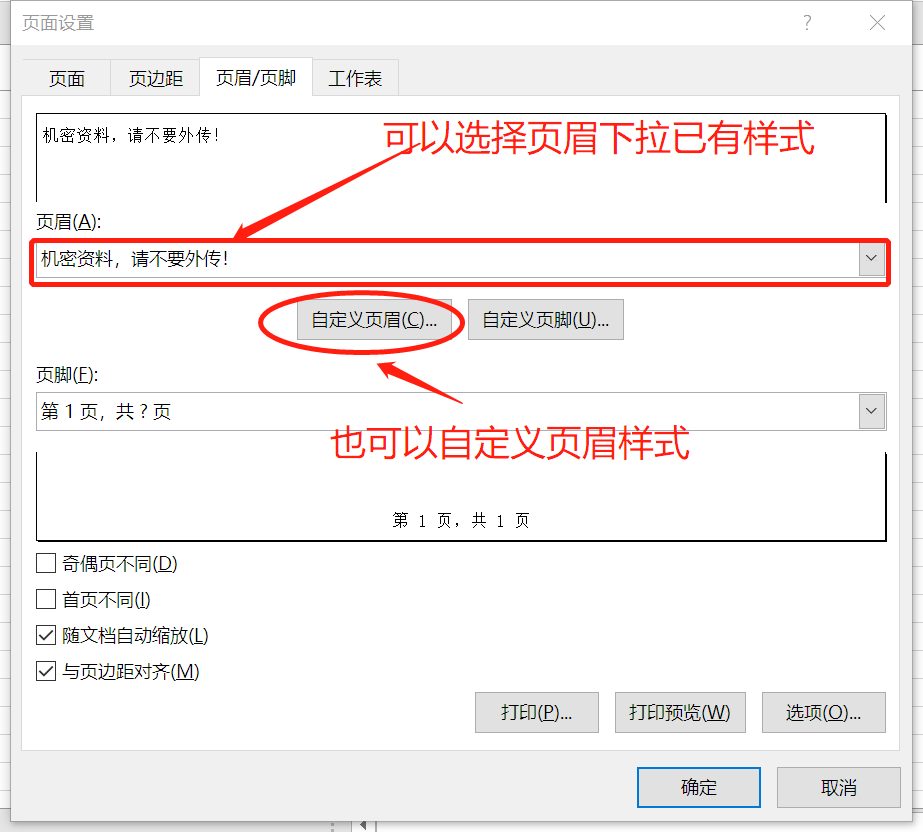Viewport: 923px width, 832px height.
Task: Switch to the 页面 tab
Action: click(67, 78)
